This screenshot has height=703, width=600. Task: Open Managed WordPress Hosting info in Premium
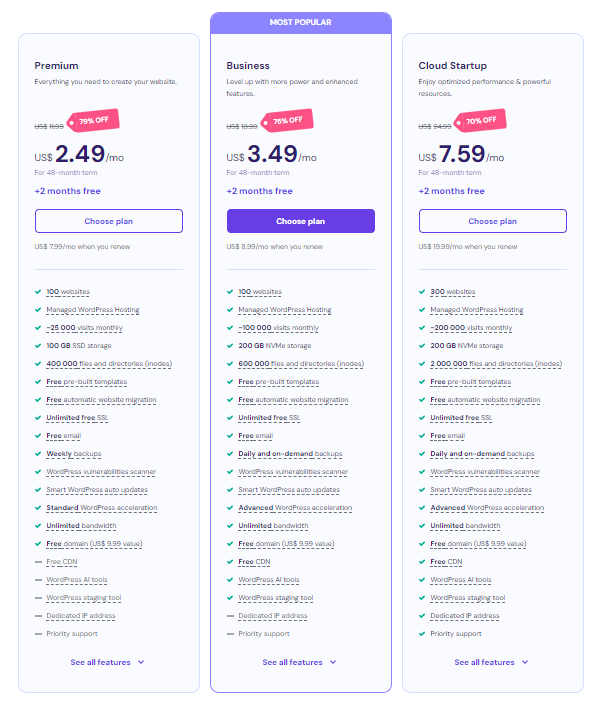(x=93, y=310)
